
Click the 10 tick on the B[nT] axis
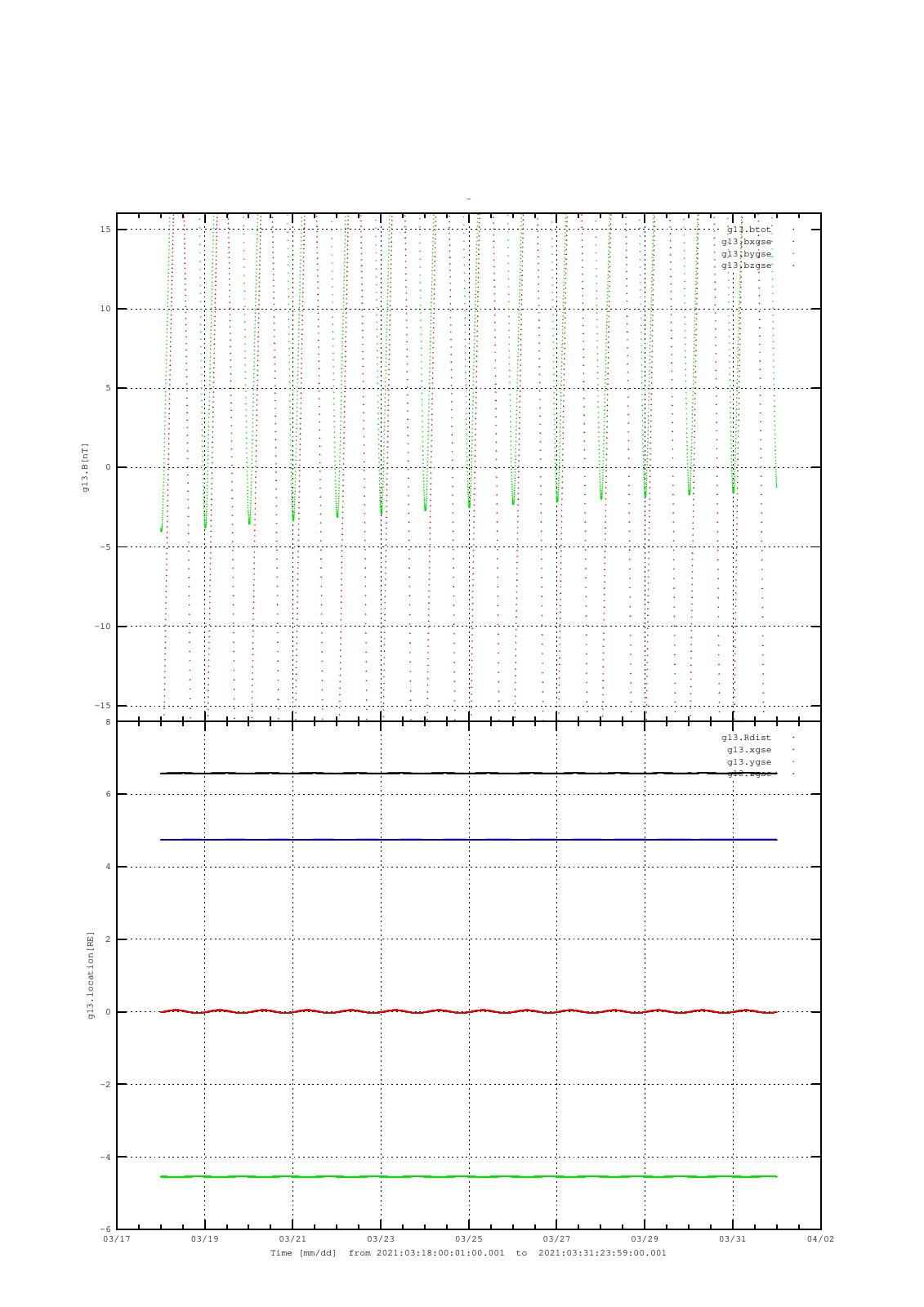point(105,309)
